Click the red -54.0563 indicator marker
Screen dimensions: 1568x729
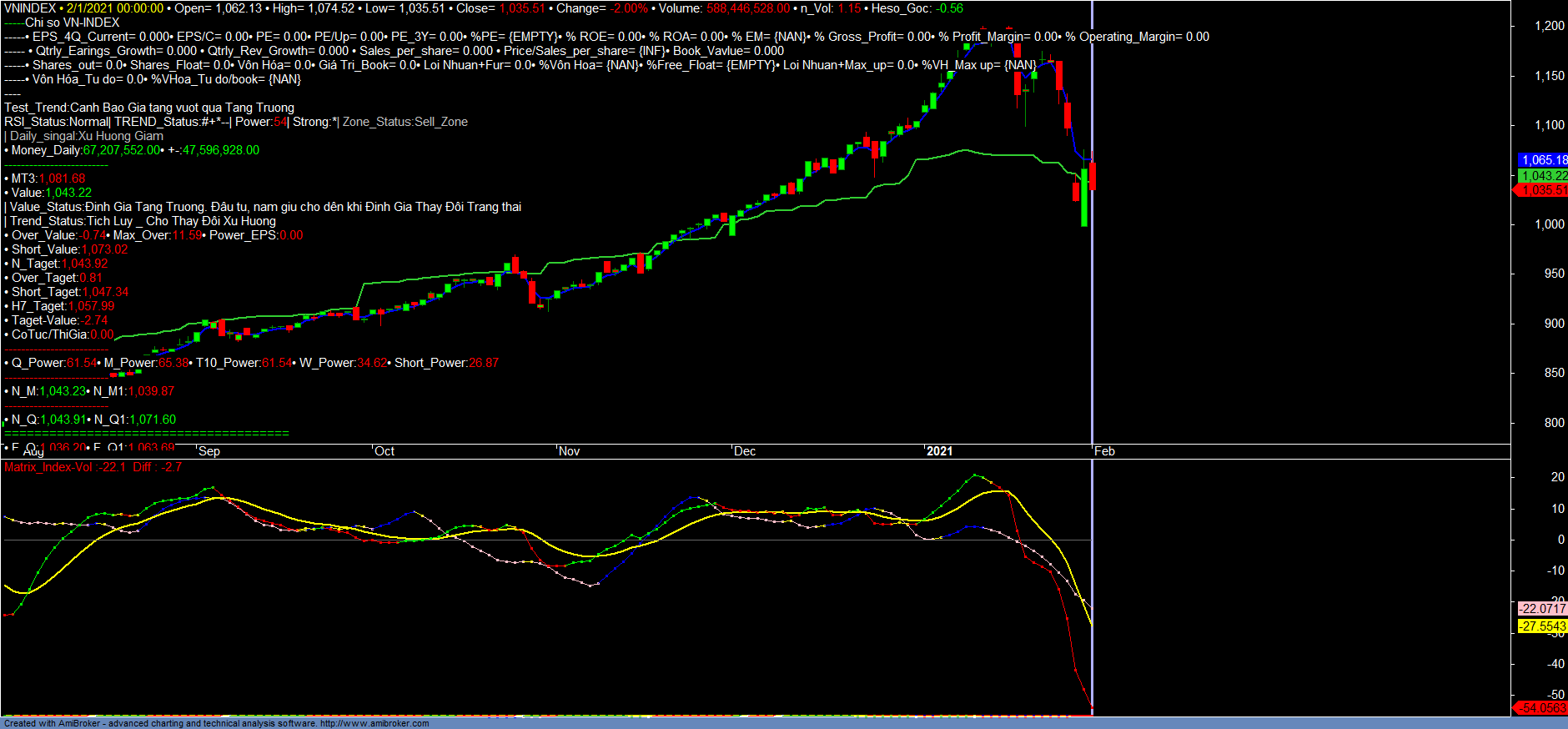coord(1542,708)
